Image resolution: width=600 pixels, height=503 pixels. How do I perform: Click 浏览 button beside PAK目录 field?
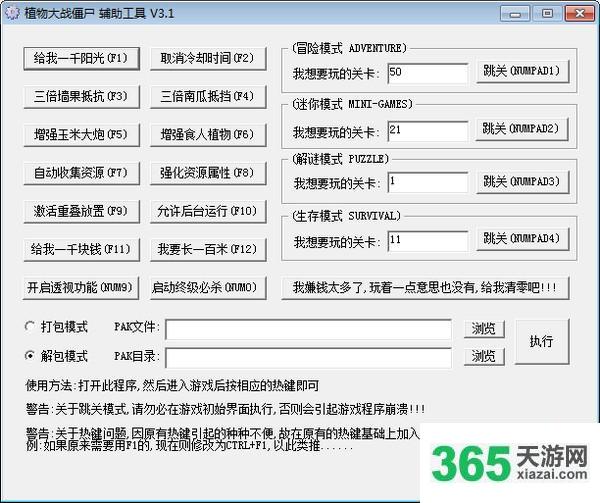click(x=485, y=357)
